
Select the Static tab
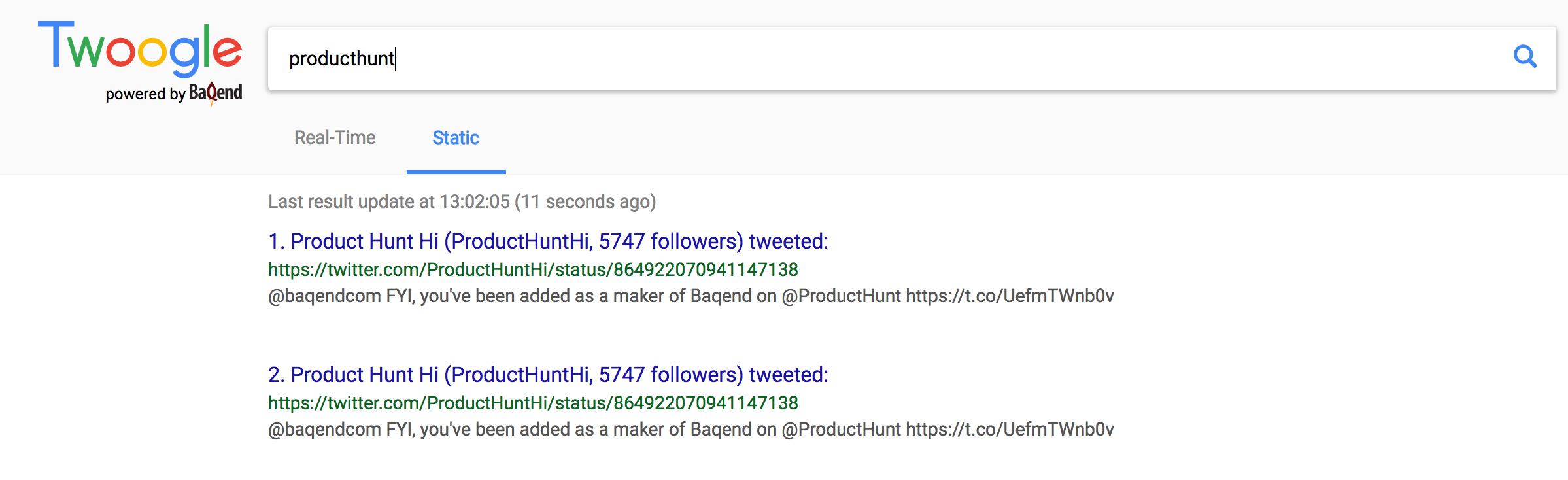click(456, 138)
